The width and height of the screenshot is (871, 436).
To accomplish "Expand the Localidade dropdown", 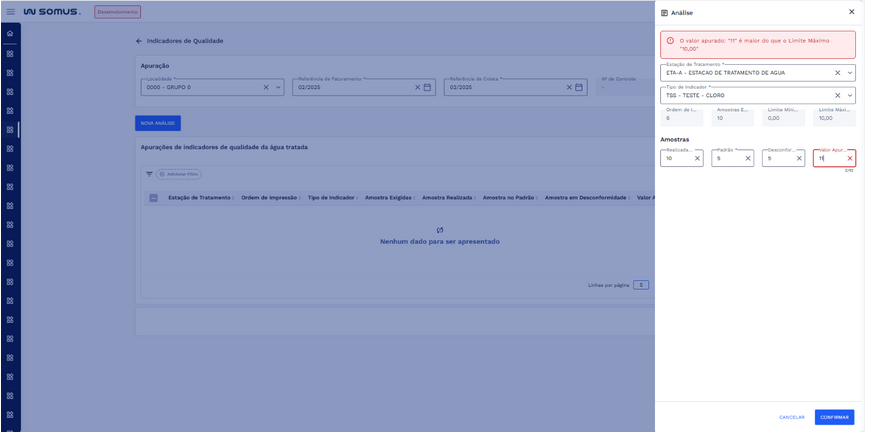I will point(279,87).
